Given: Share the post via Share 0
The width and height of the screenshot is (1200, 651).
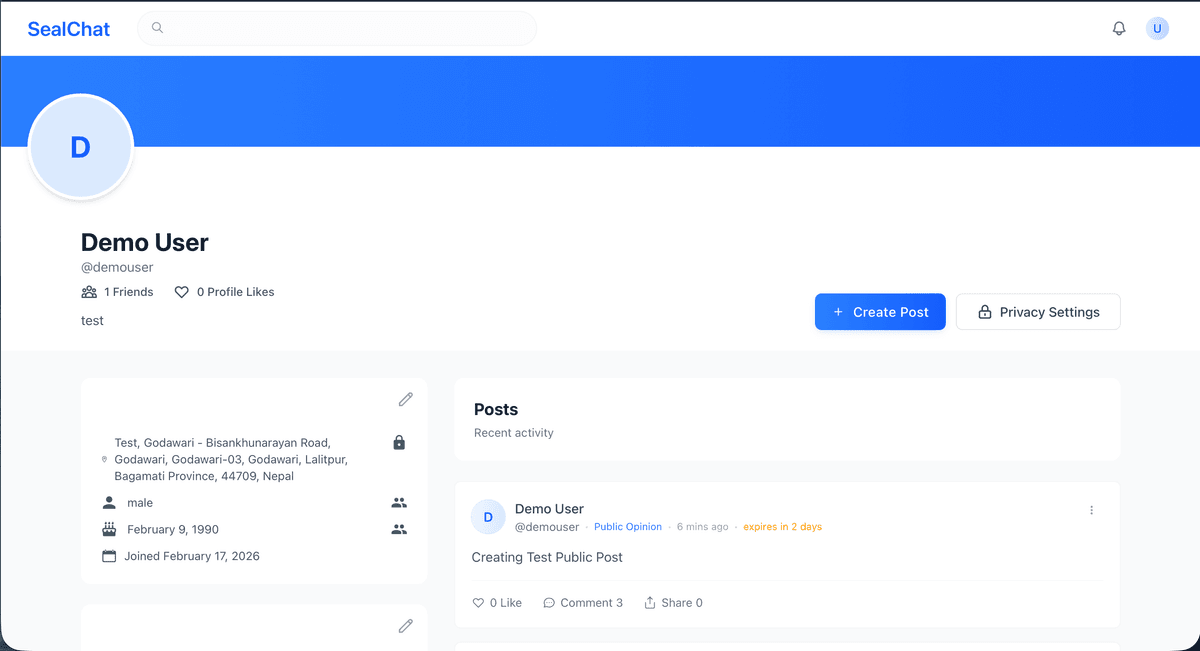Looking at the screenshot, I should 673,603.
